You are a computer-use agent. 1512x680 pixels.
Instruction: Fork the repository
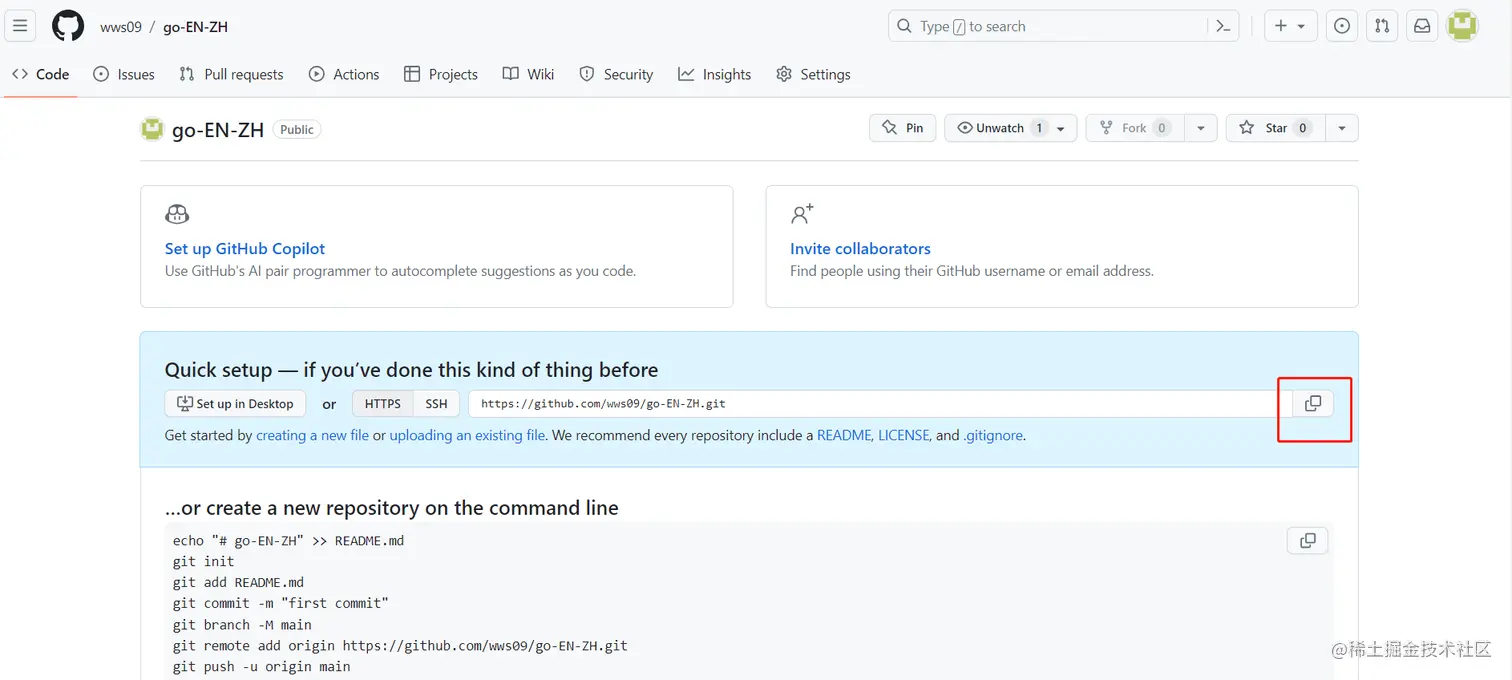tap(1135, 128)
